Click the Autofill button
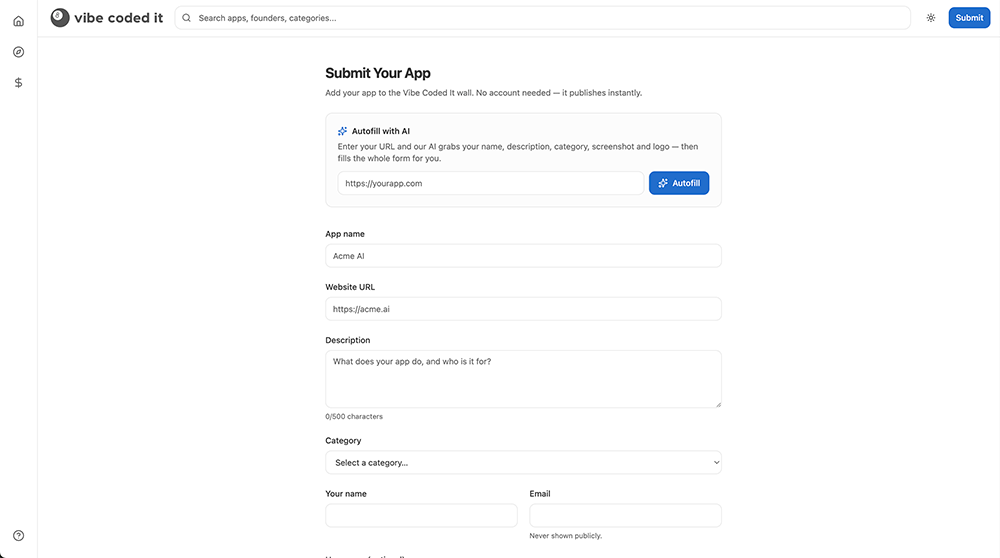The height and width of the screenshot is (558, 1000). [679, 183]
